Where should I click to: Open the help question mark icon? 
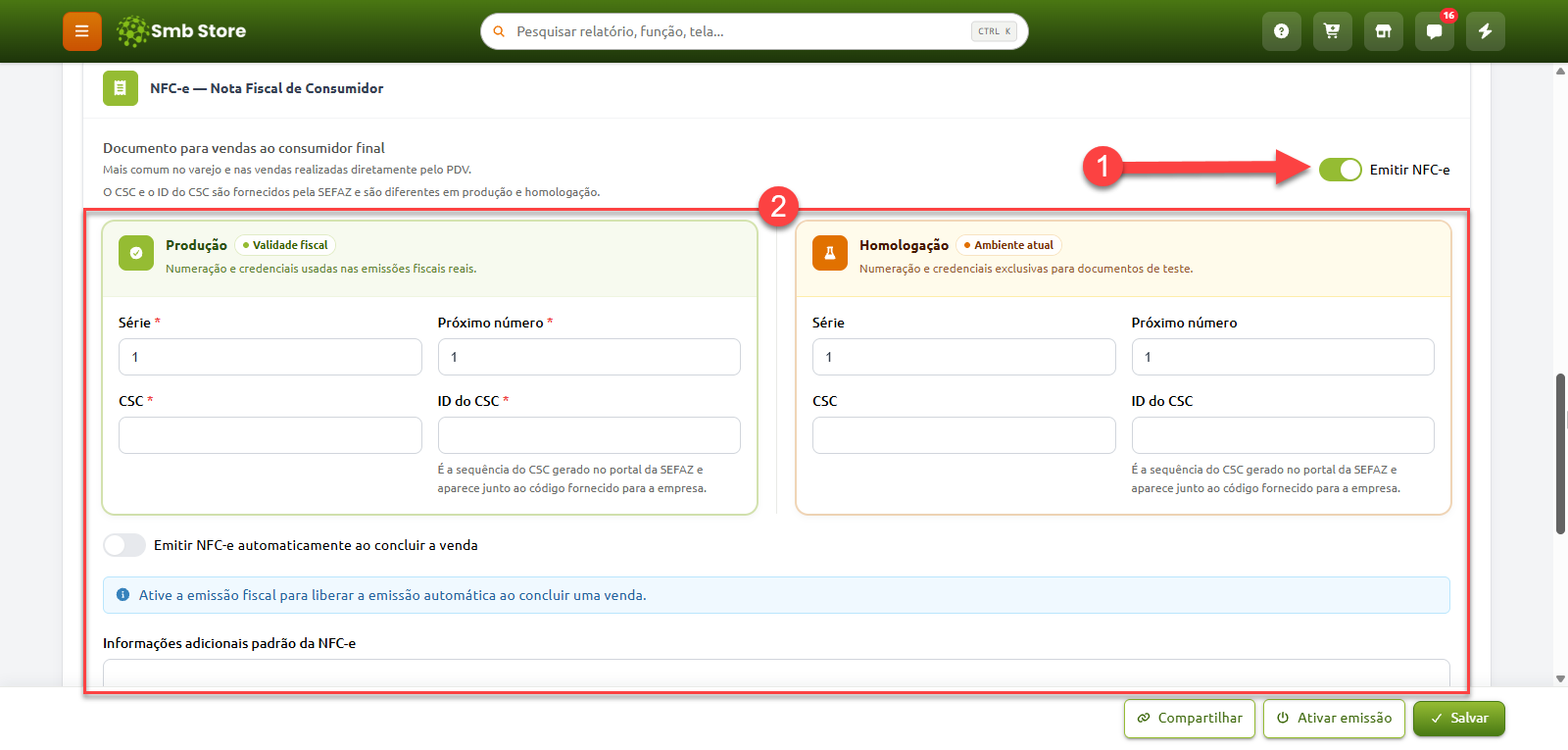[1282, 31]
